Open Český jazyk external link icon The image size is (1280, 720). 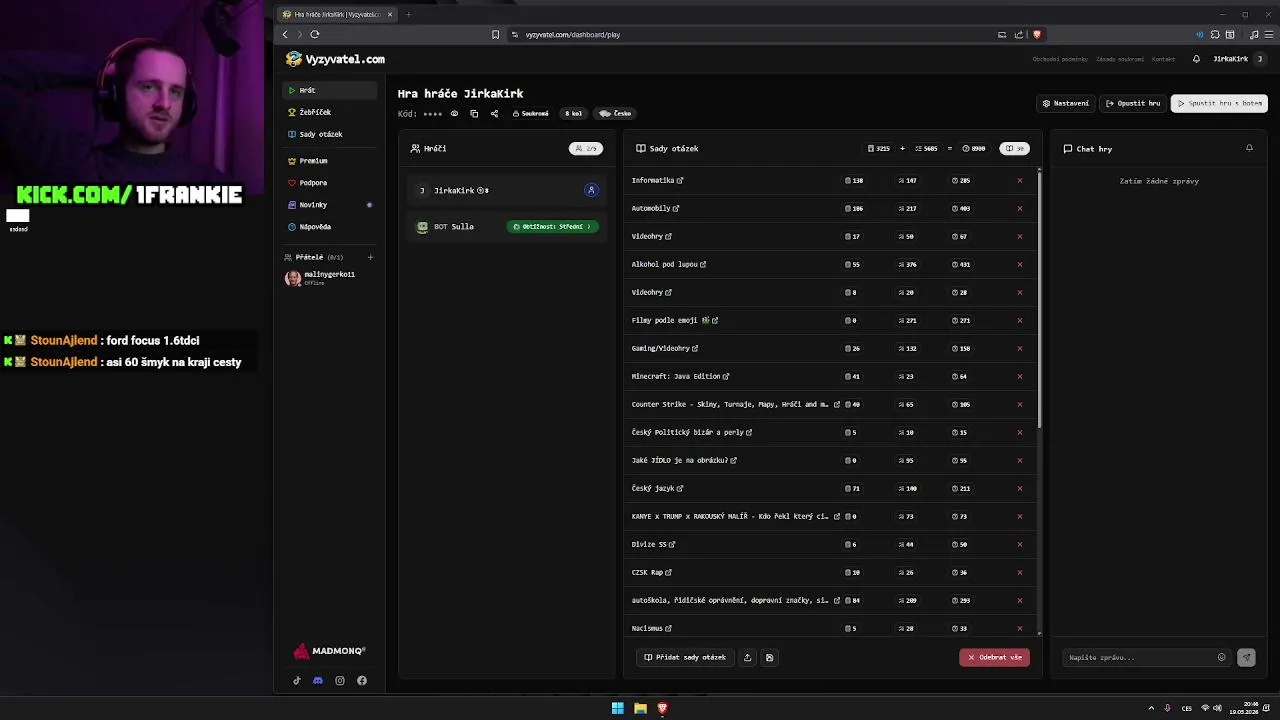[x=680, y=489]
